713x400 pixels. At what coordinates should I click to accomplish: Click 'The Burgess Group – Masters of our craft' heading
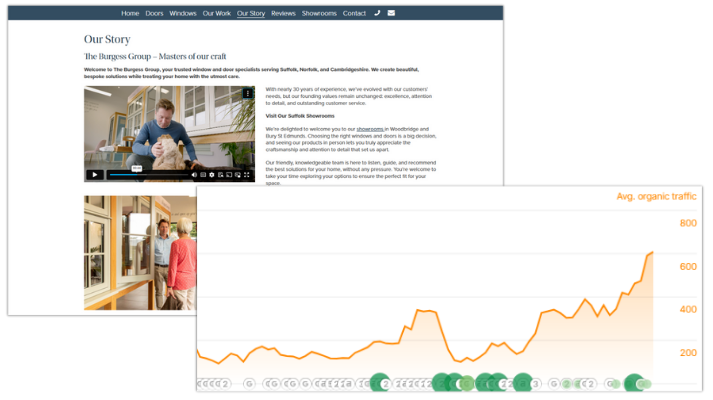coord(155,56)
